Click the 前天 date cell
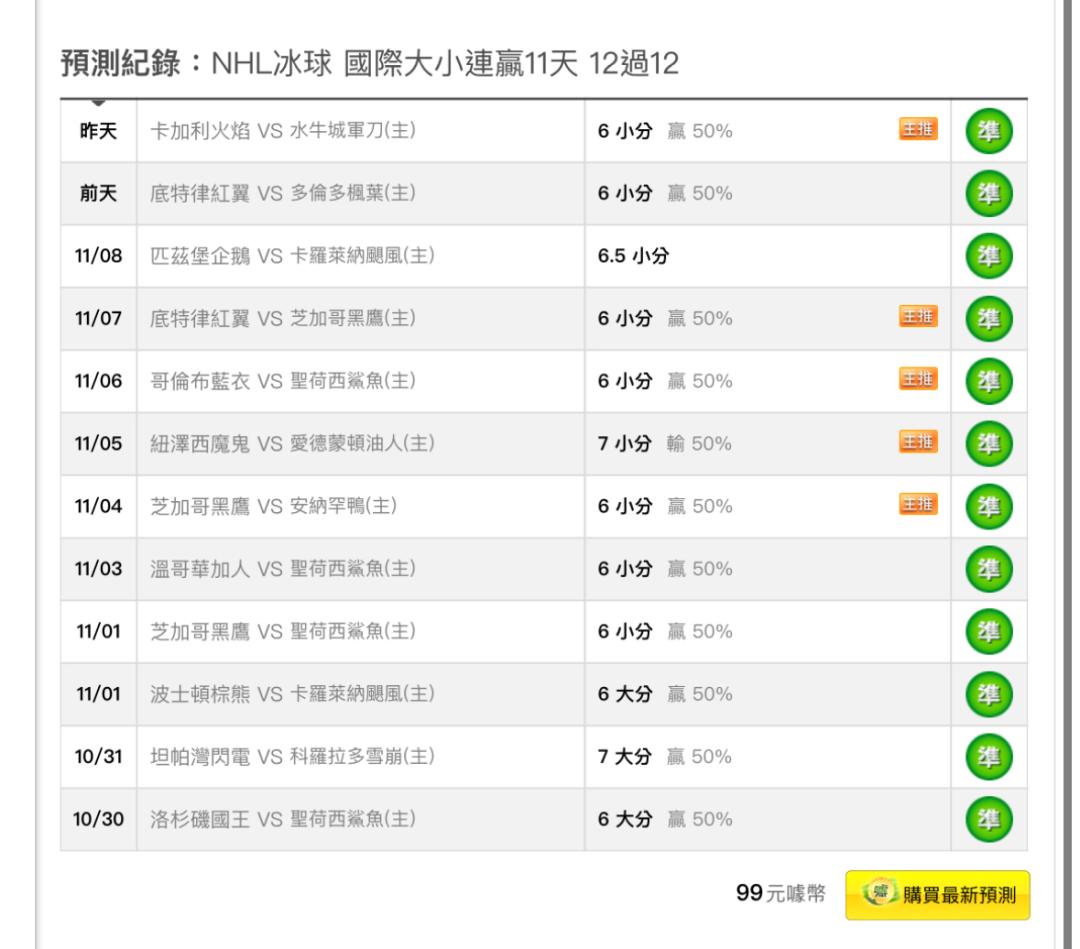The image size is (1080, 949). point(98,194)
